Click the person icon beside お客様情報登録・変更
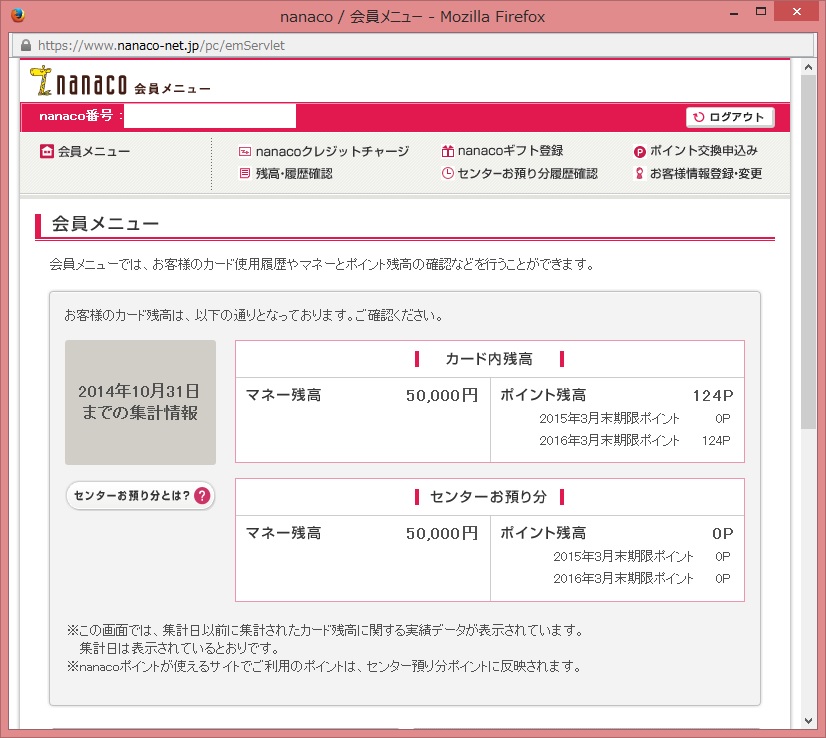This screenshot has width=826, height=738. coord(640,173)
